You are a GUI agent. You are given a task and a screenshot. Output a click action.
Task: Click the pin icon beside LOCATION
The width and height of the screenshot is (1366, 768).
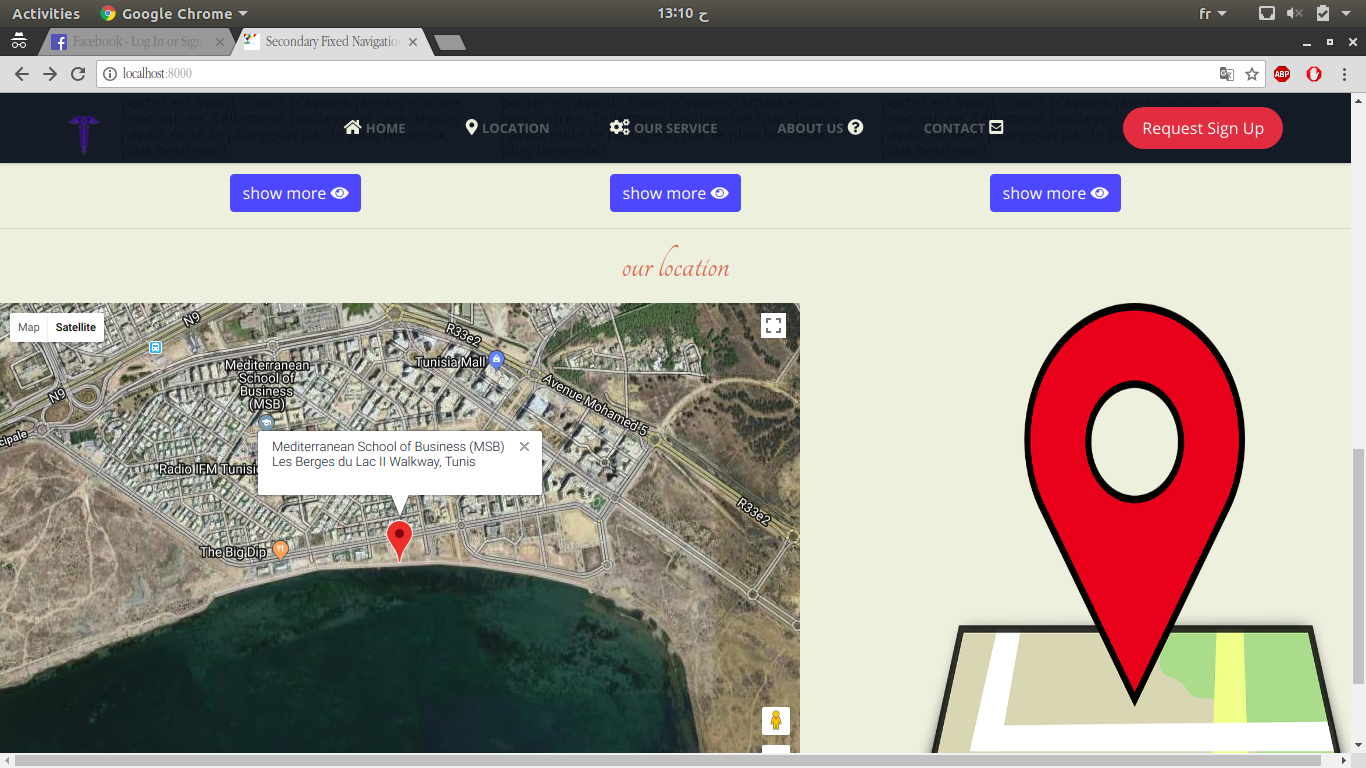(472, 127)
